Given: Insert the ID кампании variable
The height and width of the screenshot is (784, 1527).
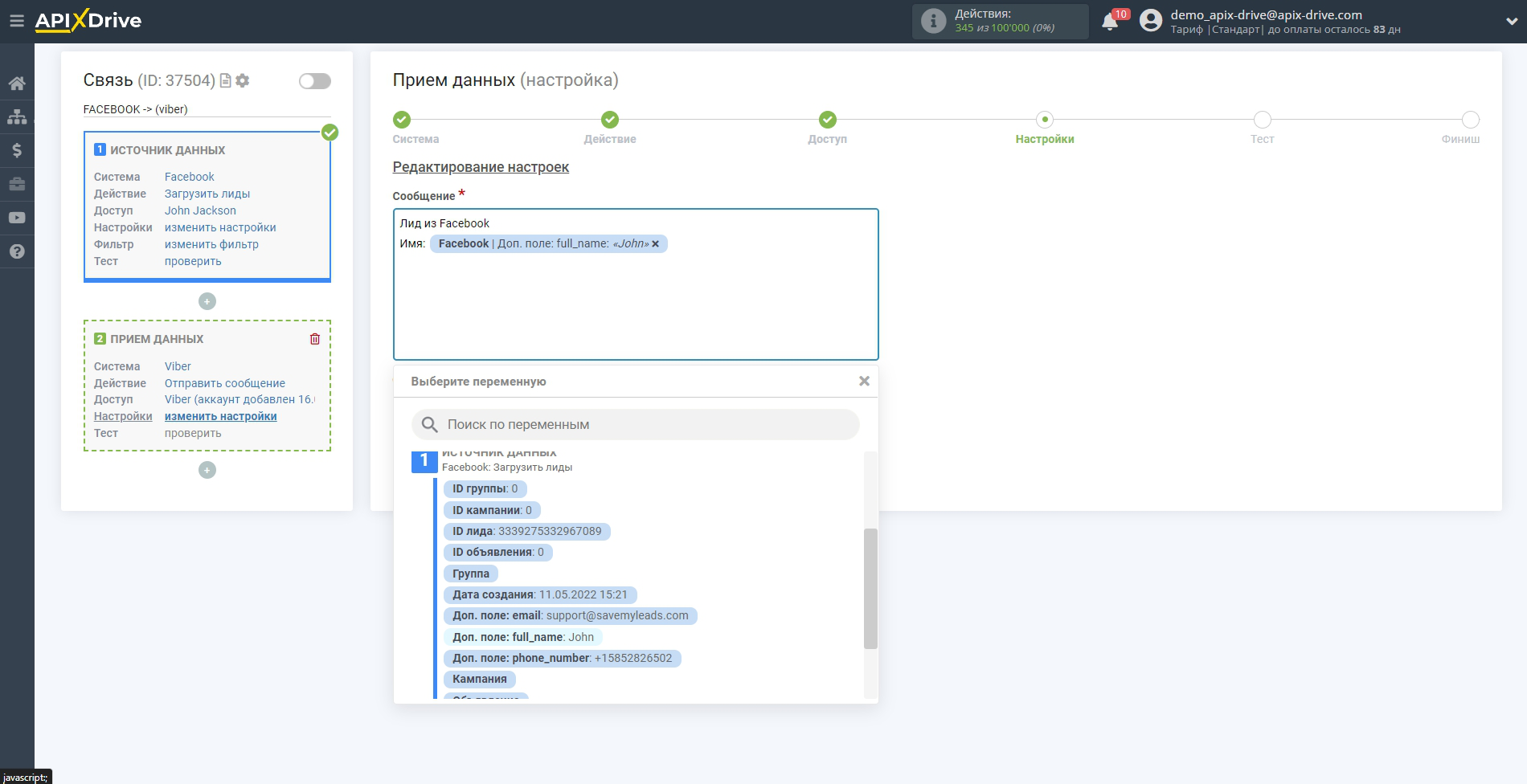Looking at the screenshot, I should 492,510.
